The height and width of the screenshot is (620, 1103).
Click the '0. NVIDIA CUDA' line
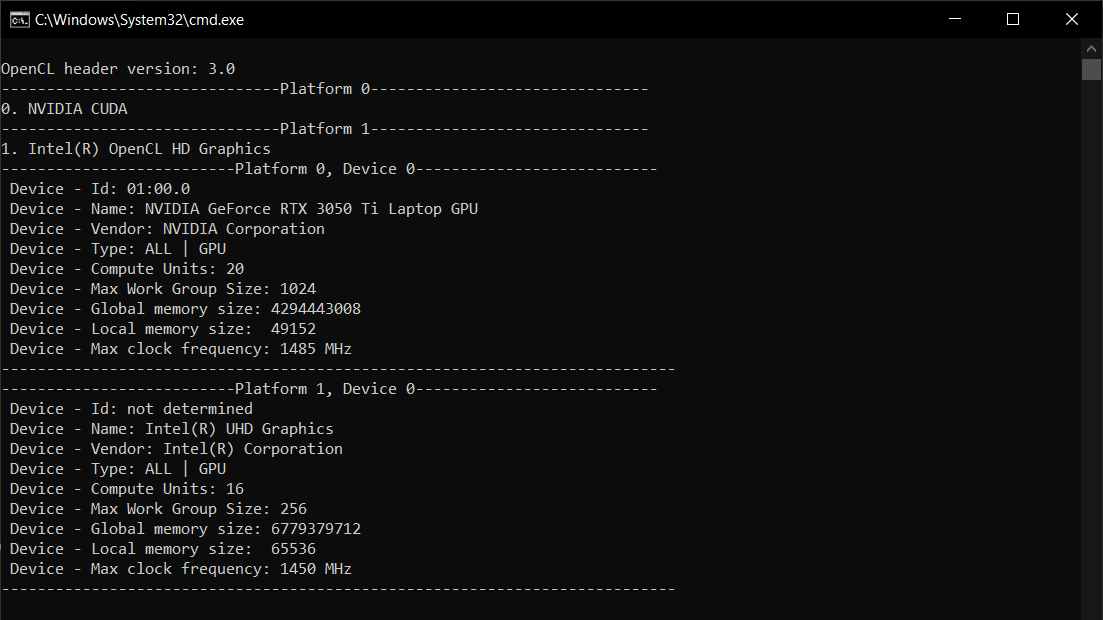(x=64, y=109)
